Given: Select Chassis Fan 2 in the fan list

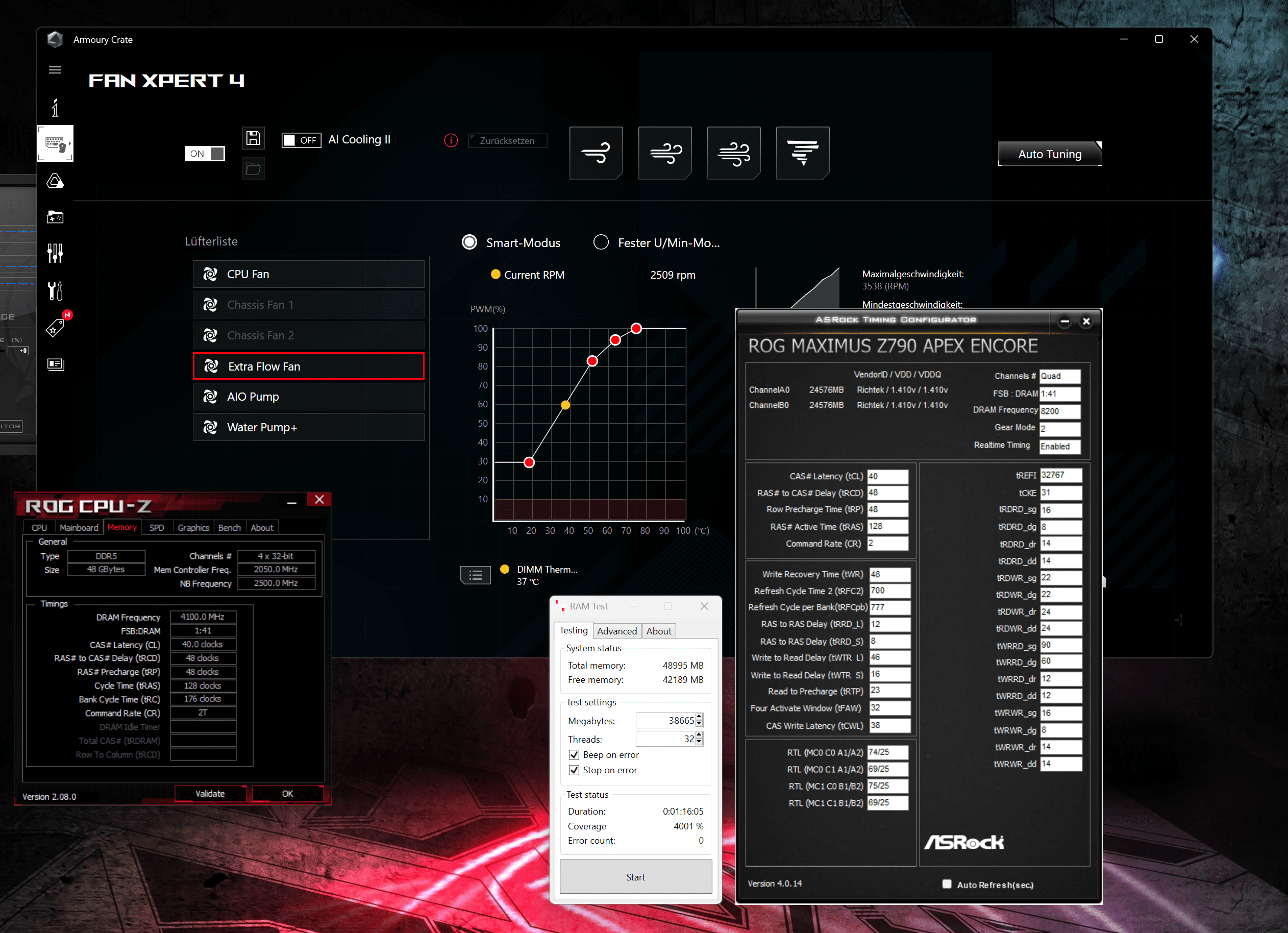Looking at the screenshot, I should point(308,336).
